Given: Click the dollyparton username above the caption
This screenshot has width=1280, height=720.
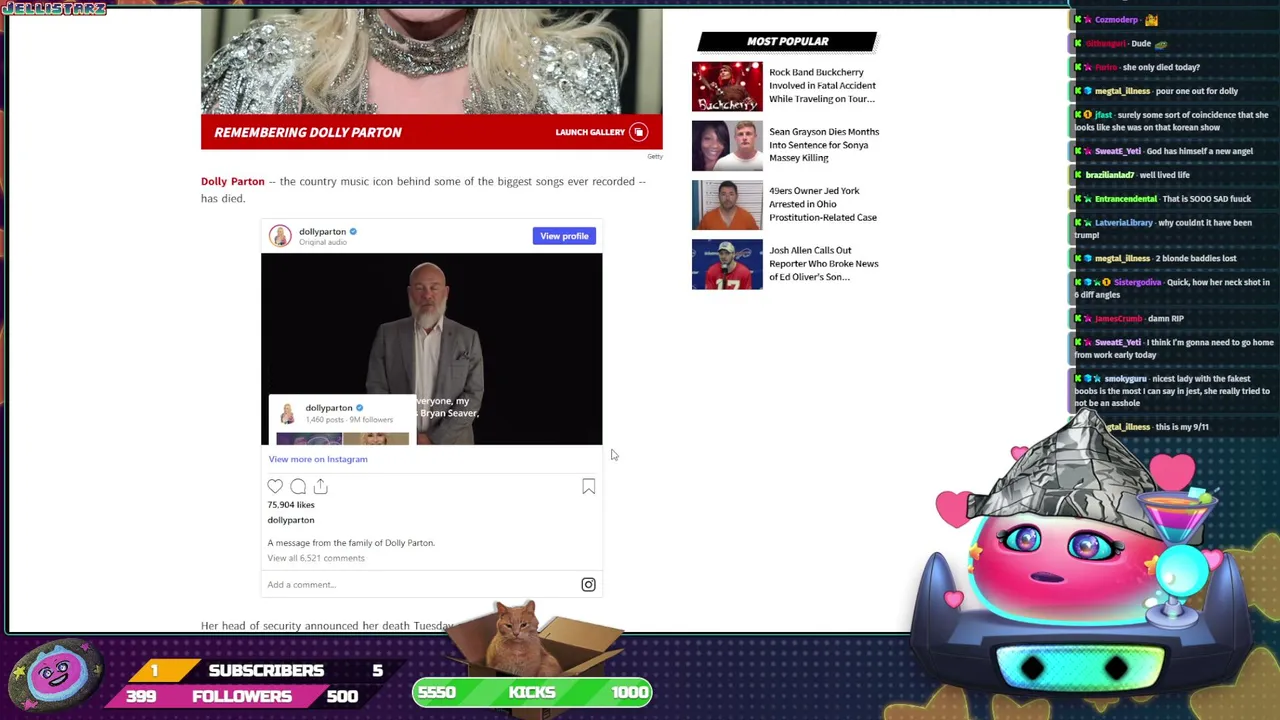Looking at the screenshot, I should [291, 520].
